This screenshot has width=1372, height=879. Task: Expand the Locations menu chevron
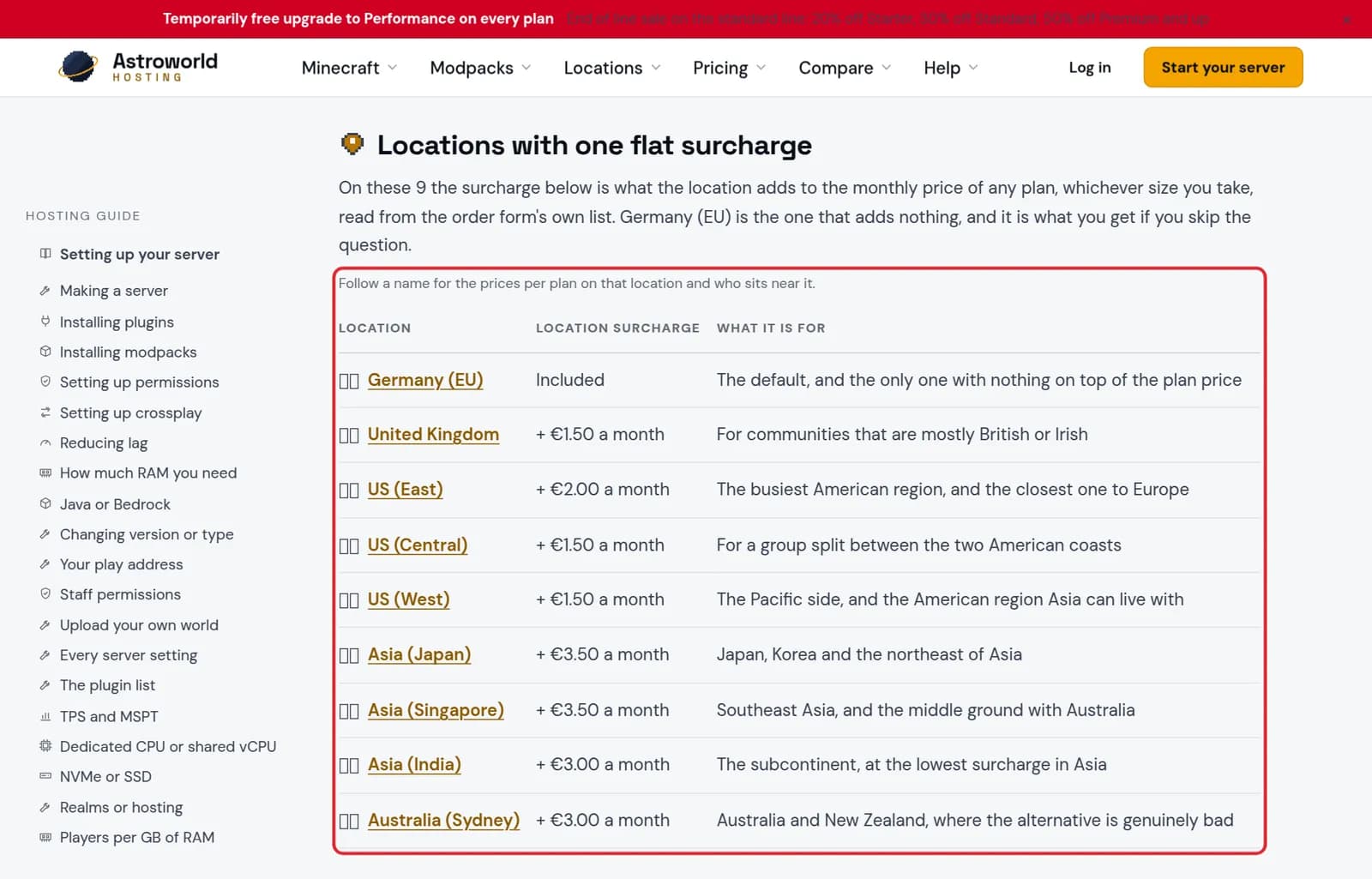click(x=656, y=67)
